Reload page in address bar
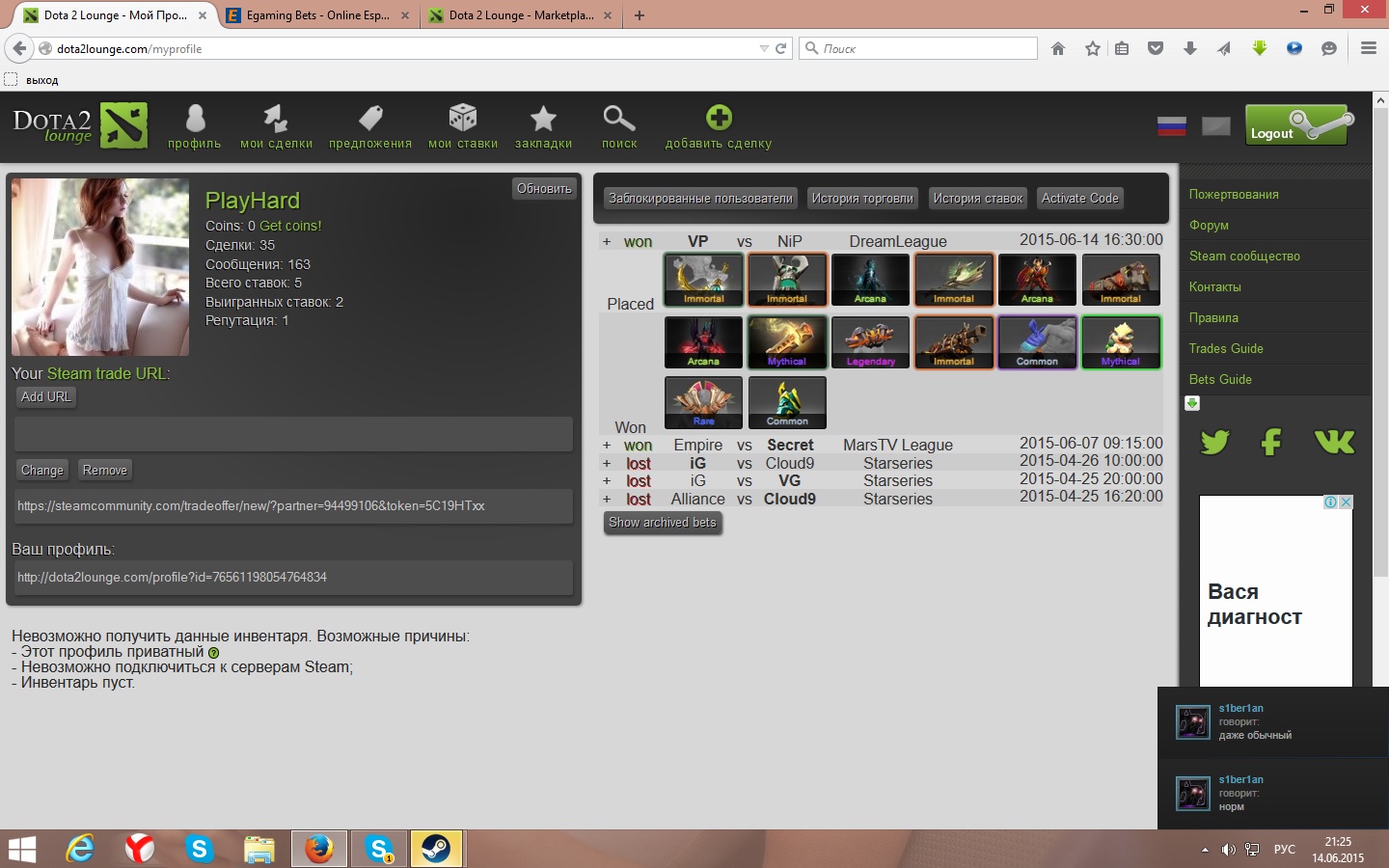Screen dimensions: 1389x868 click(x=780, y=48)
